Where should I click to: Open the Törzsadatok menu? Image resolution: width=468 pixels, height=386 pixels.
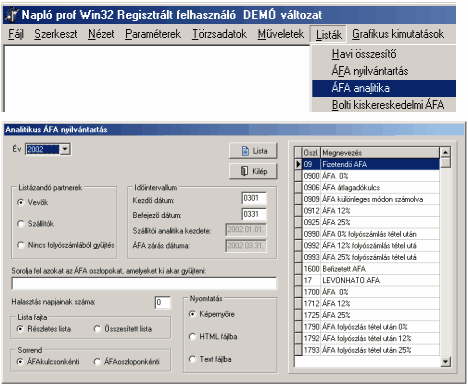(219, 34)
